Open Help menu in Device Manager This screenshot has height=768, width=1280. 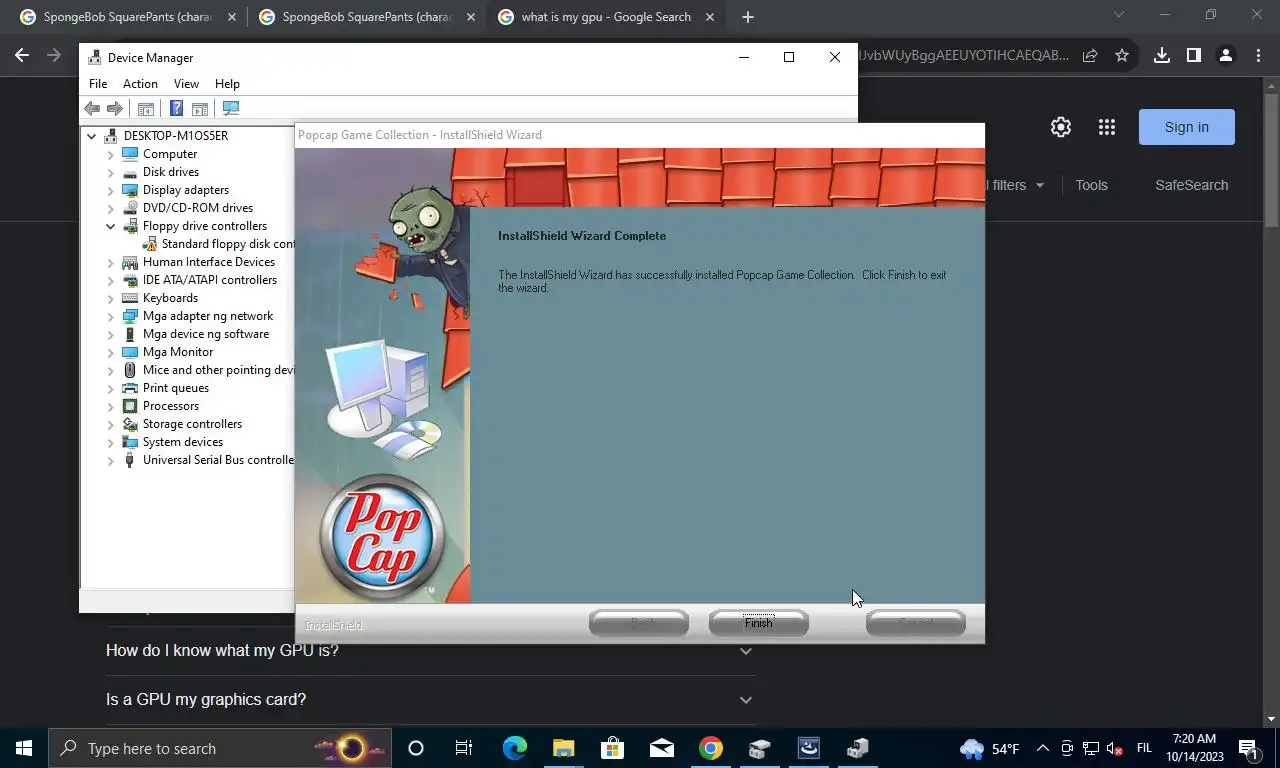[x=227, y=84]
